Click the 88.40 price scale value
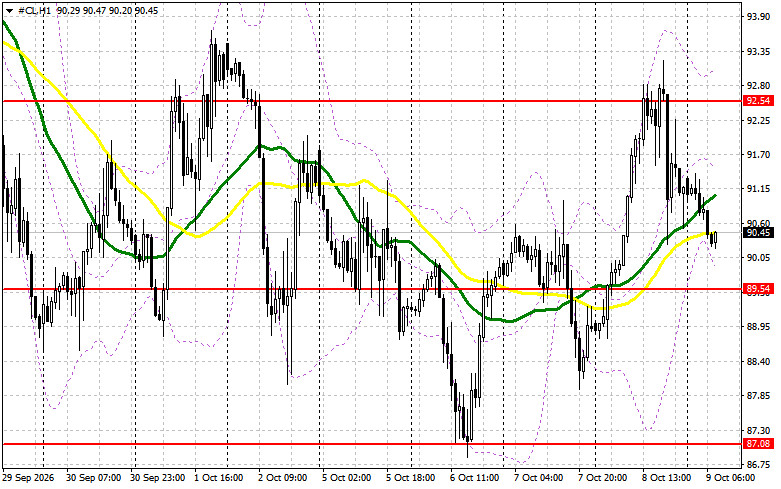 758,361
